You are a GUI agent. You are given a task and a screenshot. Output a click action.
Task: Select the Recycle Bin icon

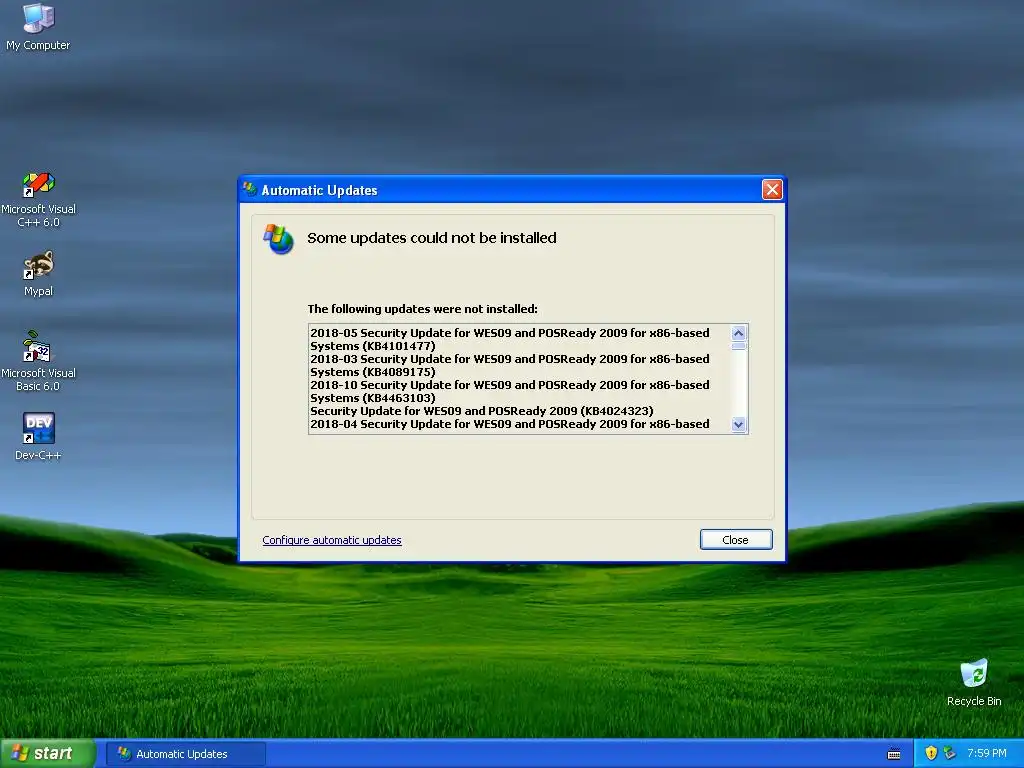(x=974, y=682)
